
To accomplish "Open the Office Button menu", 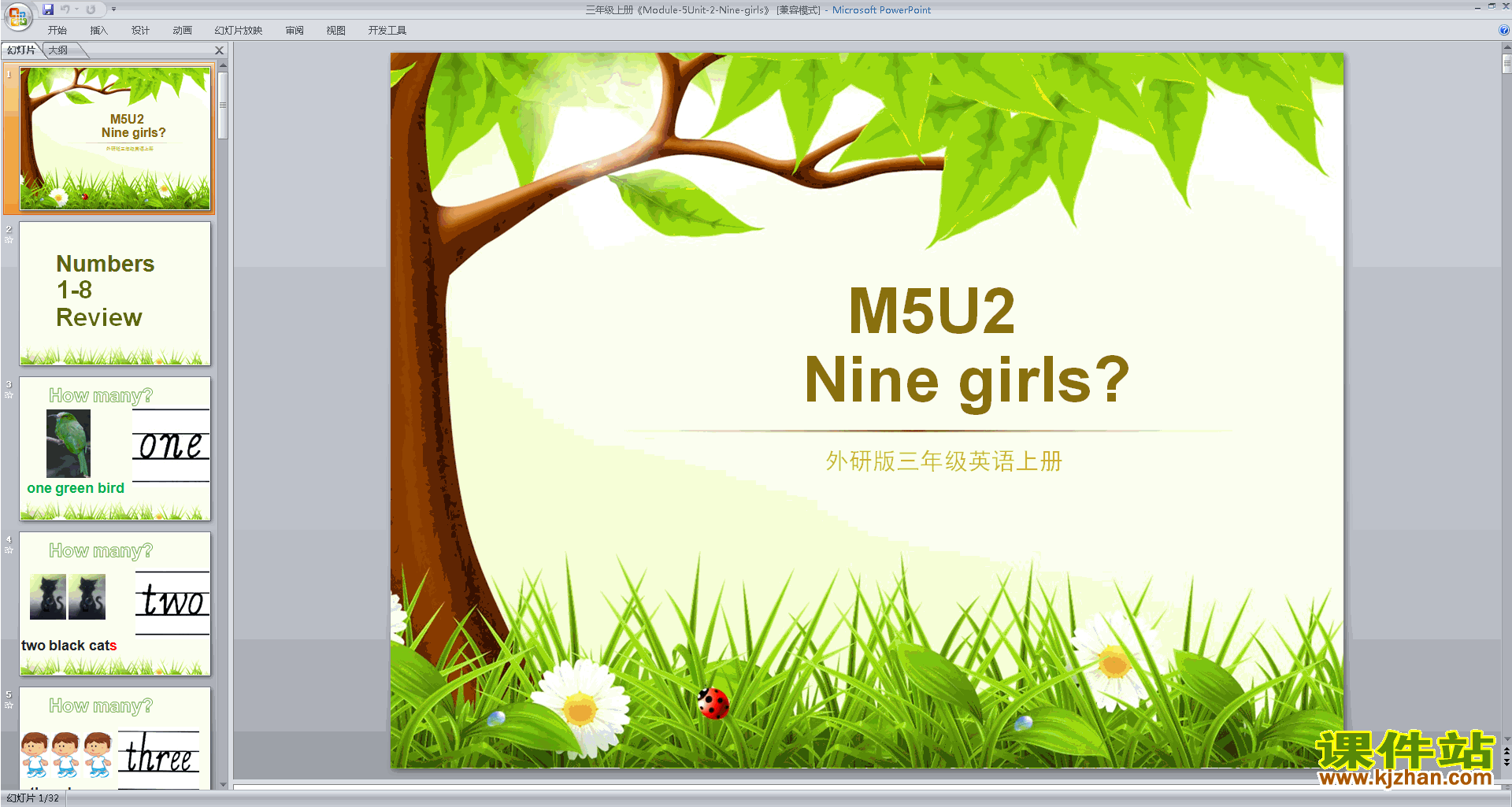I will pos(17,16).
